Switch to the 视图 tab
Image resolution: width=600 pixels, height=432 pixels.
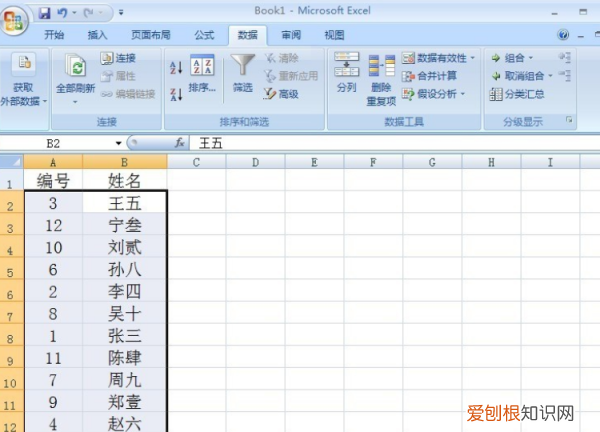click(334, 35)
